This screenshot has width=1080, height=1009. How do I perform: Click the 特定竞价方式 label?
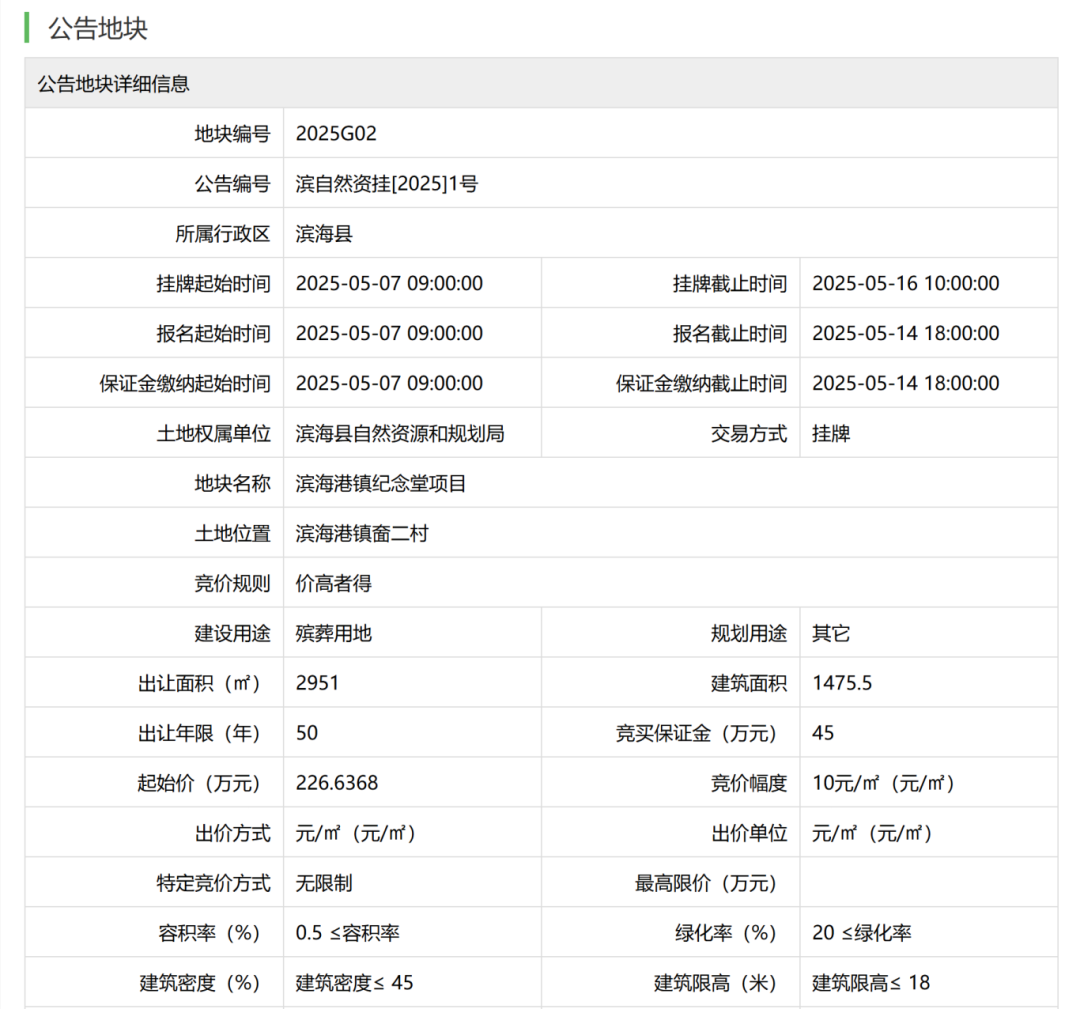pyautogui.click(x=214, y=884)
